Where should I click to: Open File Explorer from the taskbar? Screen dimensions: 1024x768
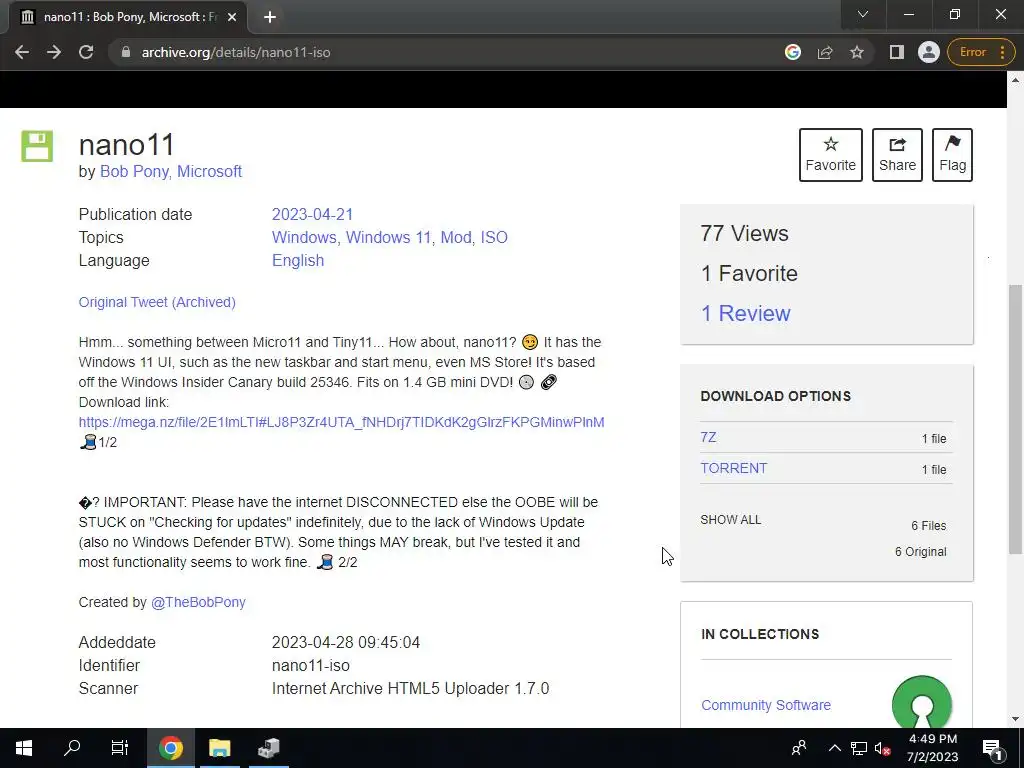219,748
